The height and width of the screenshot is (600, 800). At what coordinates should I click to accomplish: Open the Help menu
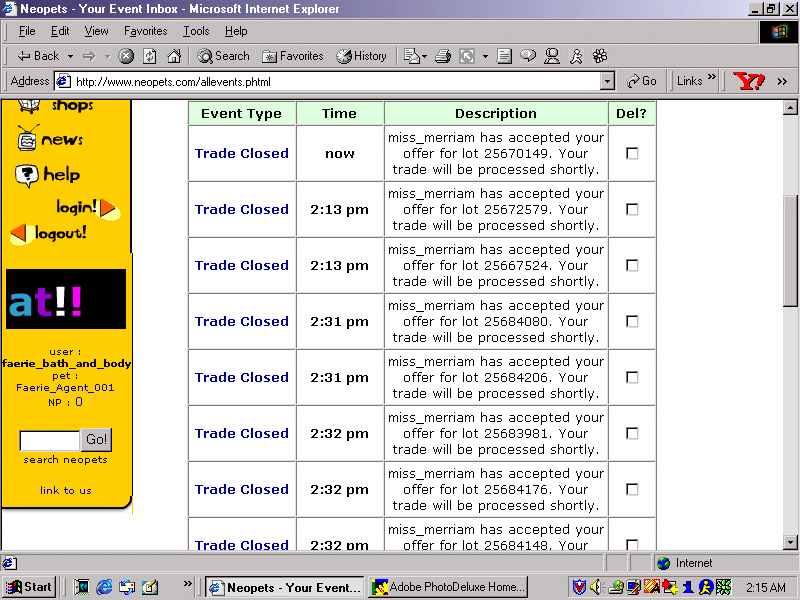pos(236,31)
